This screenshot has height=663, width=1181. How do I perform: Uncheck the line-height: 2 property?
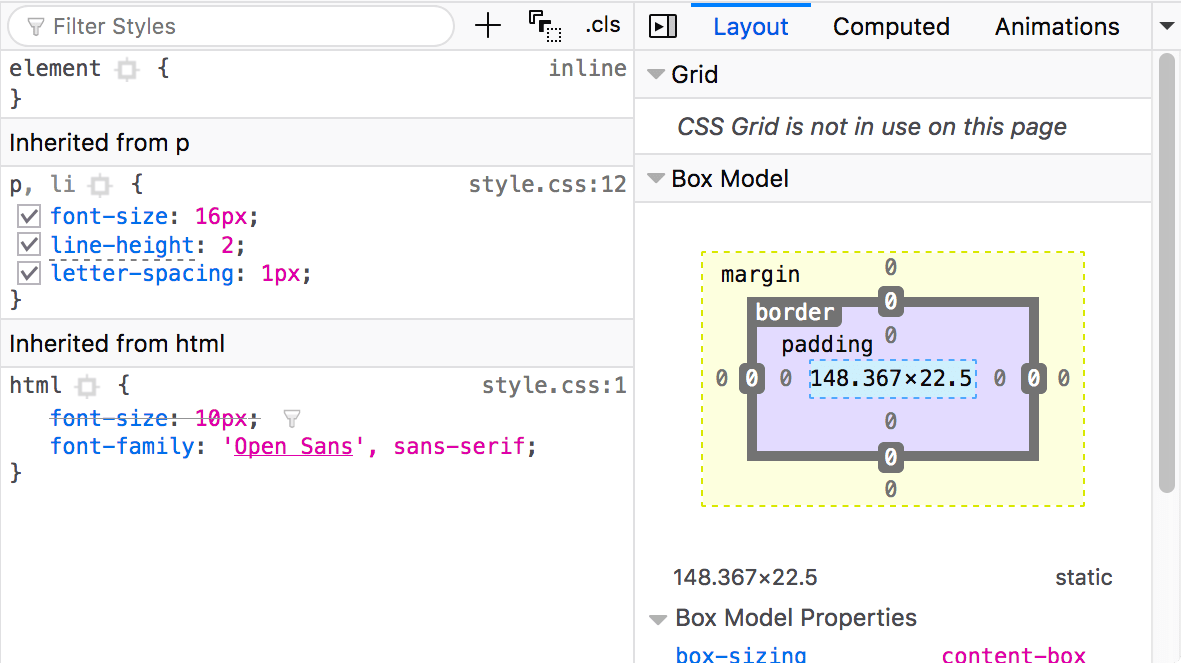click(x=28, y=244)
